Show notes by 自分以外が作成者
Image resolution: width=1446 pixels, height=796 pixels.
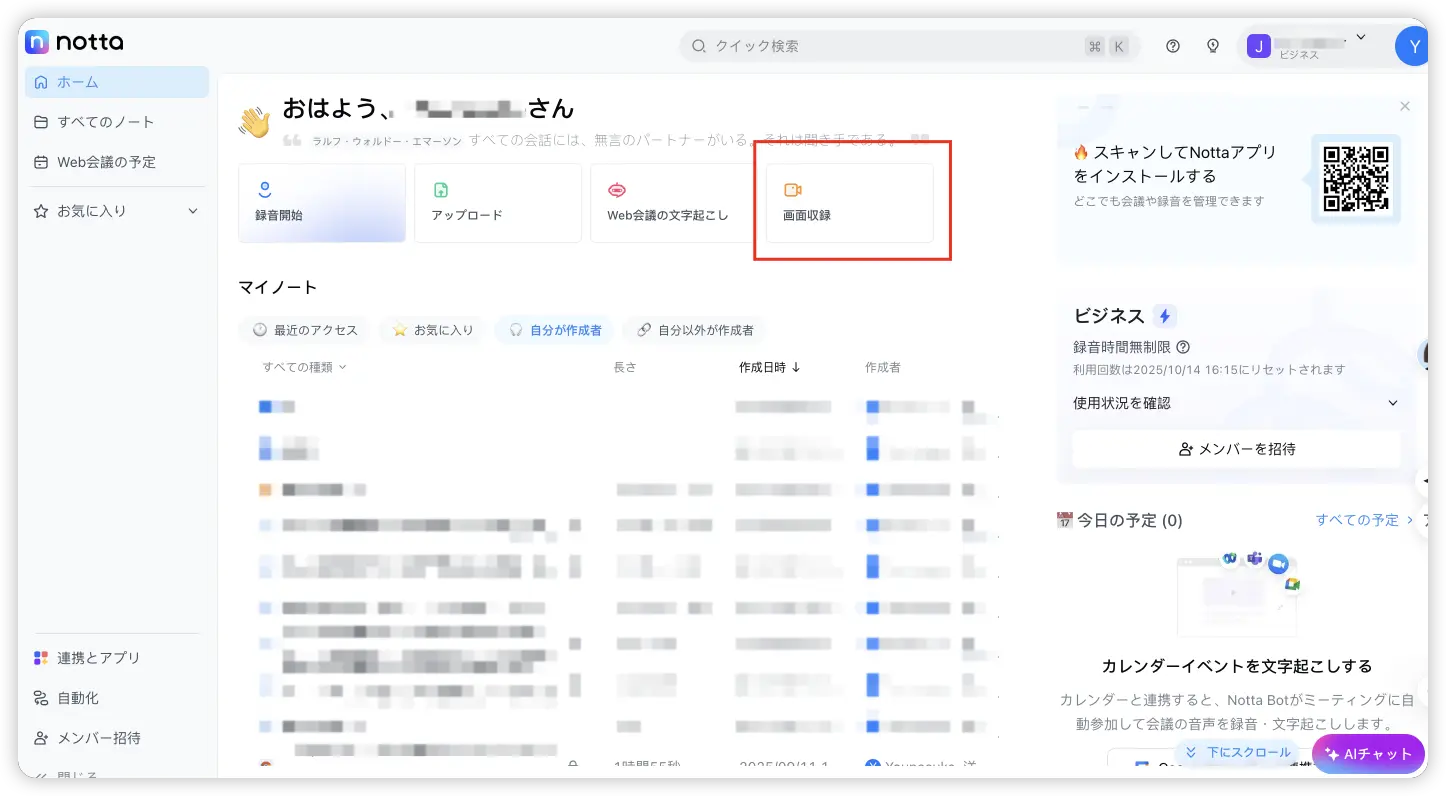point(695,330)
